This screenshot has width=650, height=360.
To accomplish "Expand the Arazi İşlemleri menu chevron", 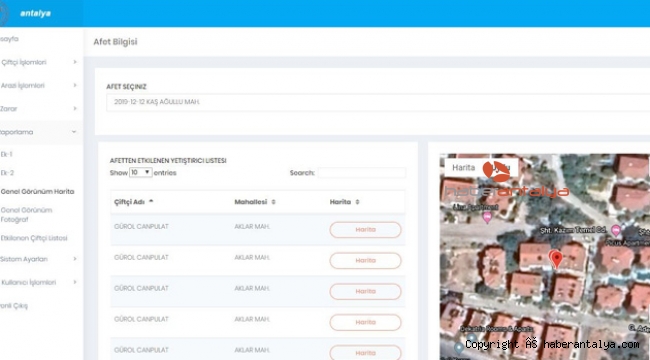I will pos(75,85).
